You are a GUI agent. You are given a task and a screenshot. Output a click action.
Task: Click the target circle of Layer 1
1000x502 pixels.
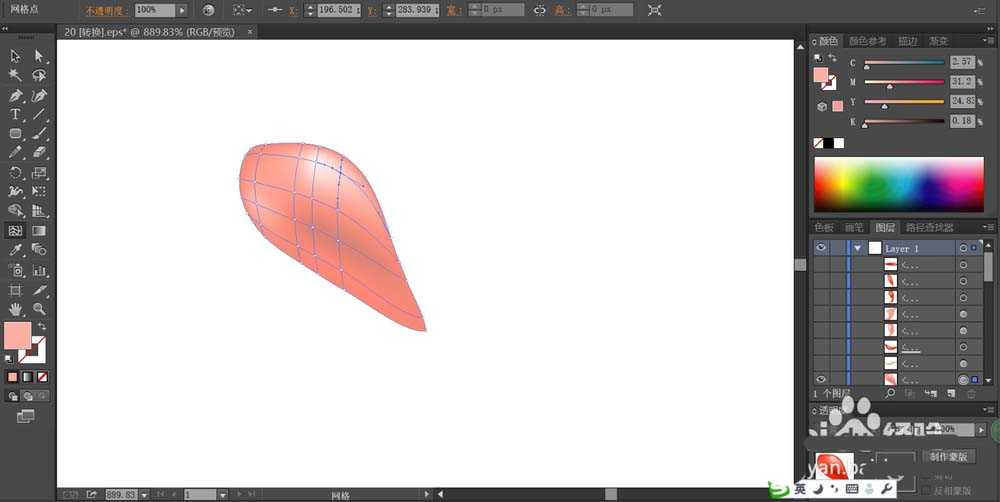963,248
